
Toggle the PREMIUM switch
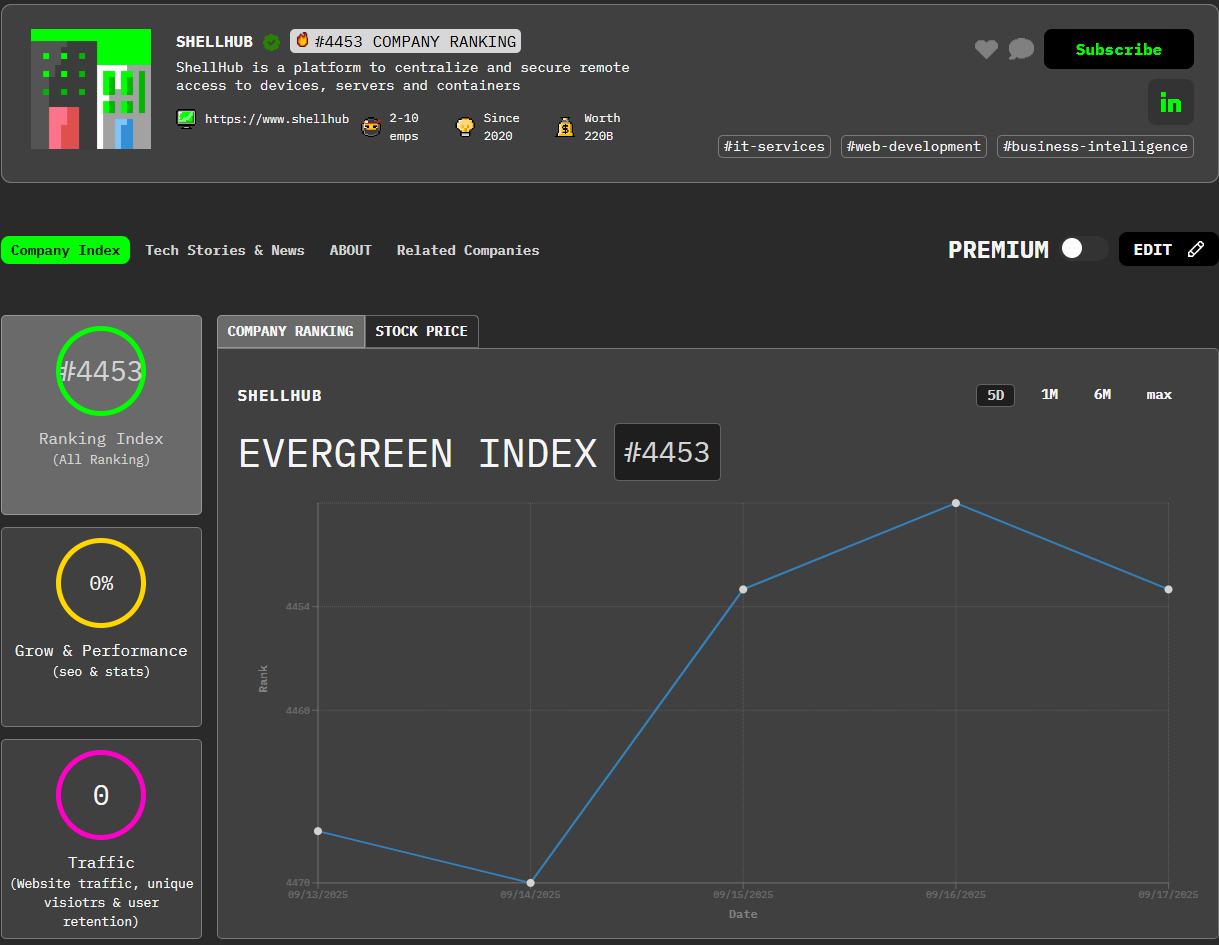tap(1084, 249)
